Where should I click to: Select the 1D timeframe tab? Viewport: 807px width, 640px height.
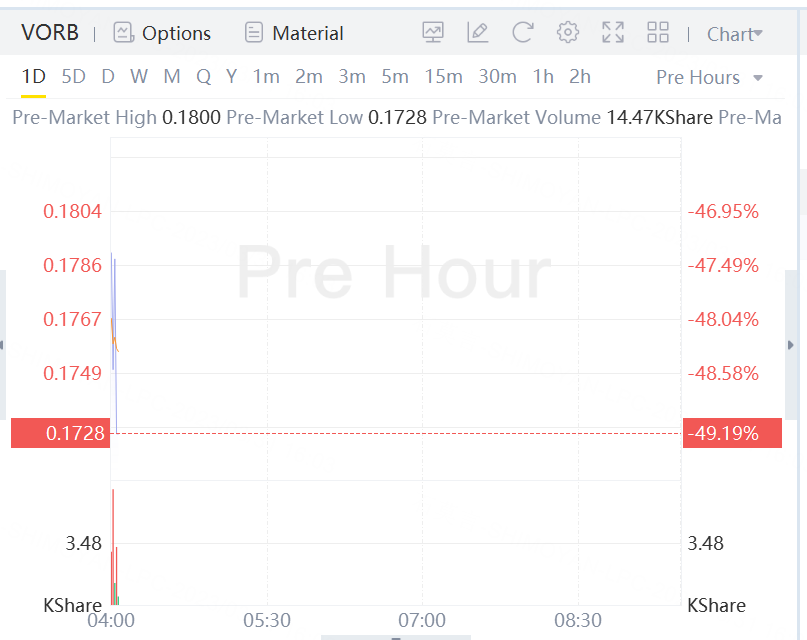tap(34, 76)
